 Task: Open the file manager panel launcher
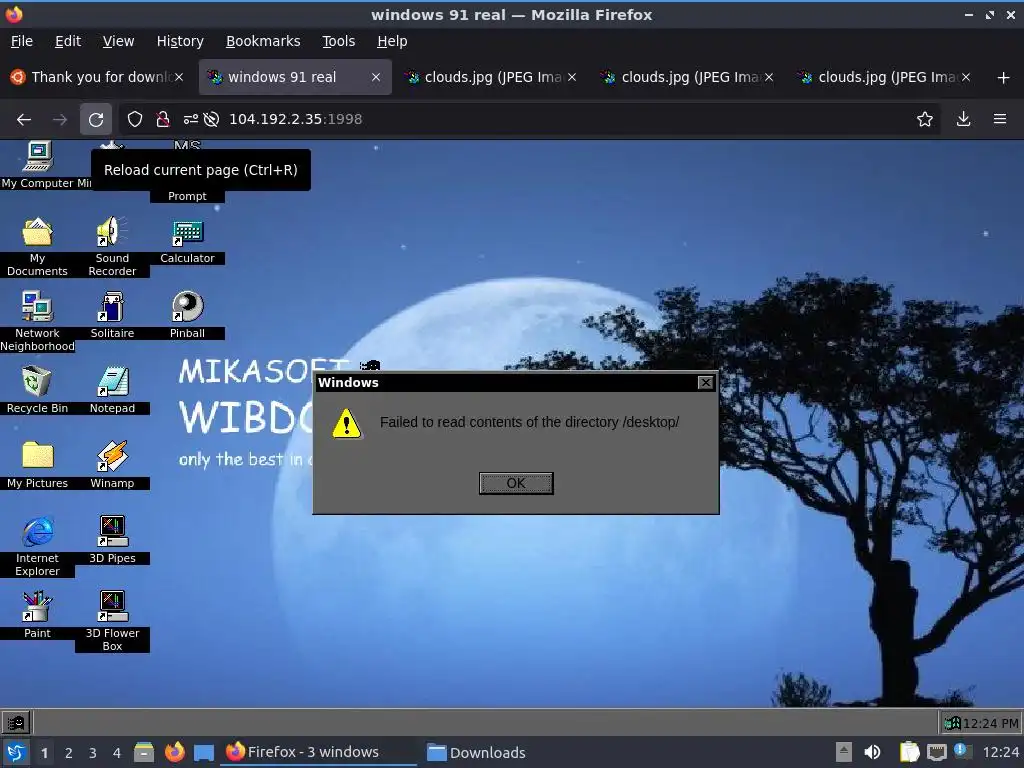point(144,752)
